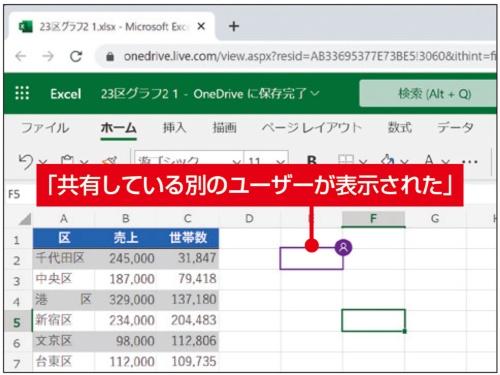Expand the Fill color dropdown arrow
Image resolution: width=500 pixels, height=375 pixels.
[404, 162]
